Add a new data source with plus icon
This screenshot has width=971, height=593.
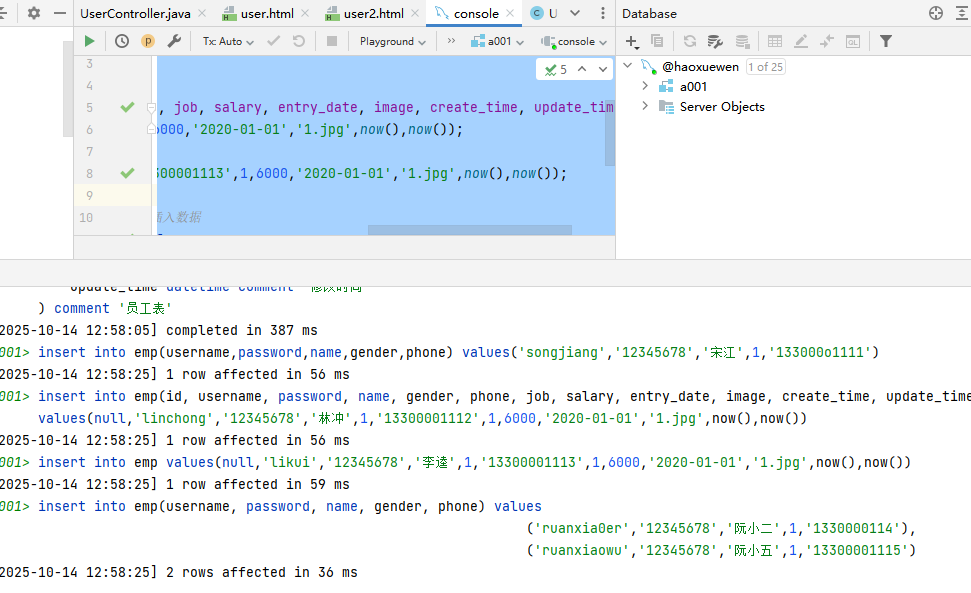point(631,41)
